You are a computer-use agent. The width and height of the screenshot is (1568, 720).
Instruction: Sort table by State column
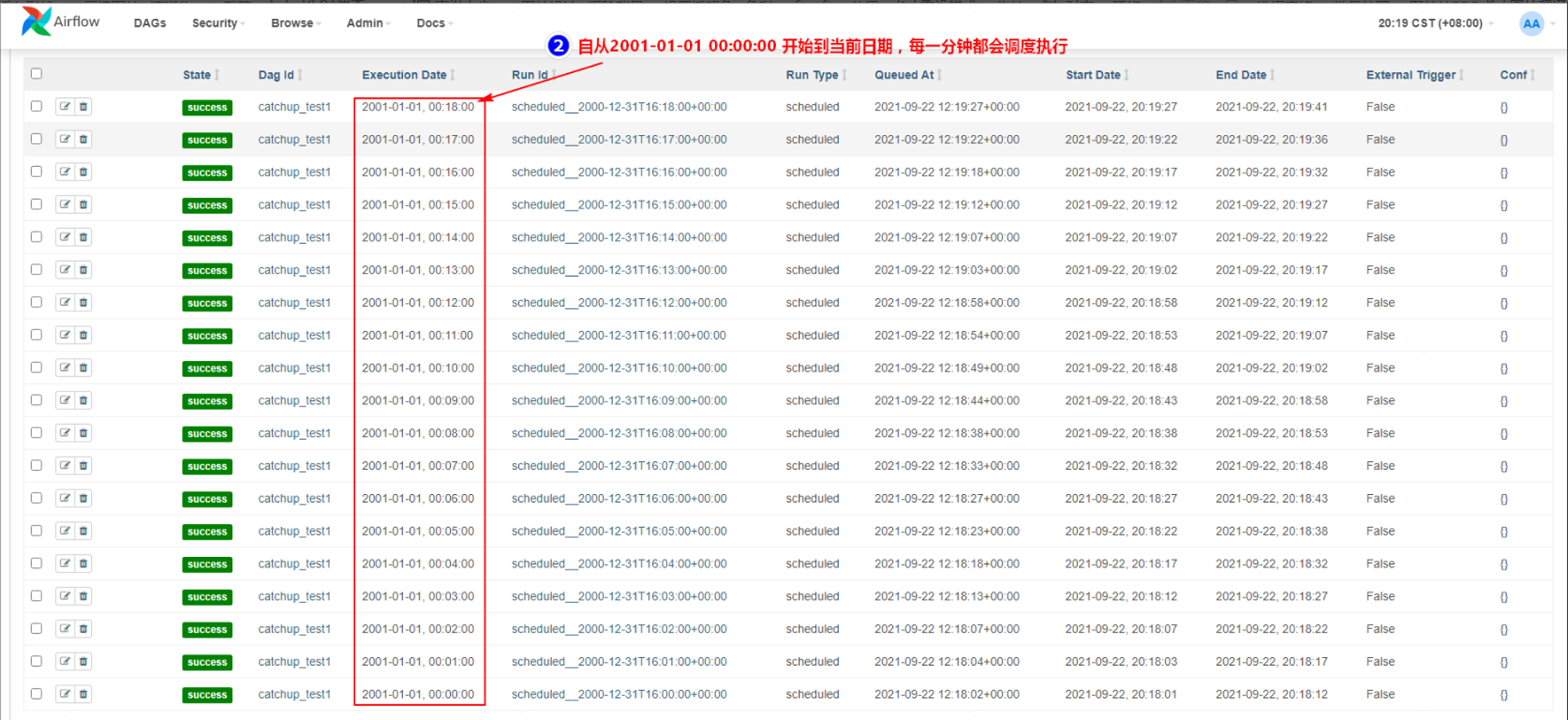tap(201, 75)
